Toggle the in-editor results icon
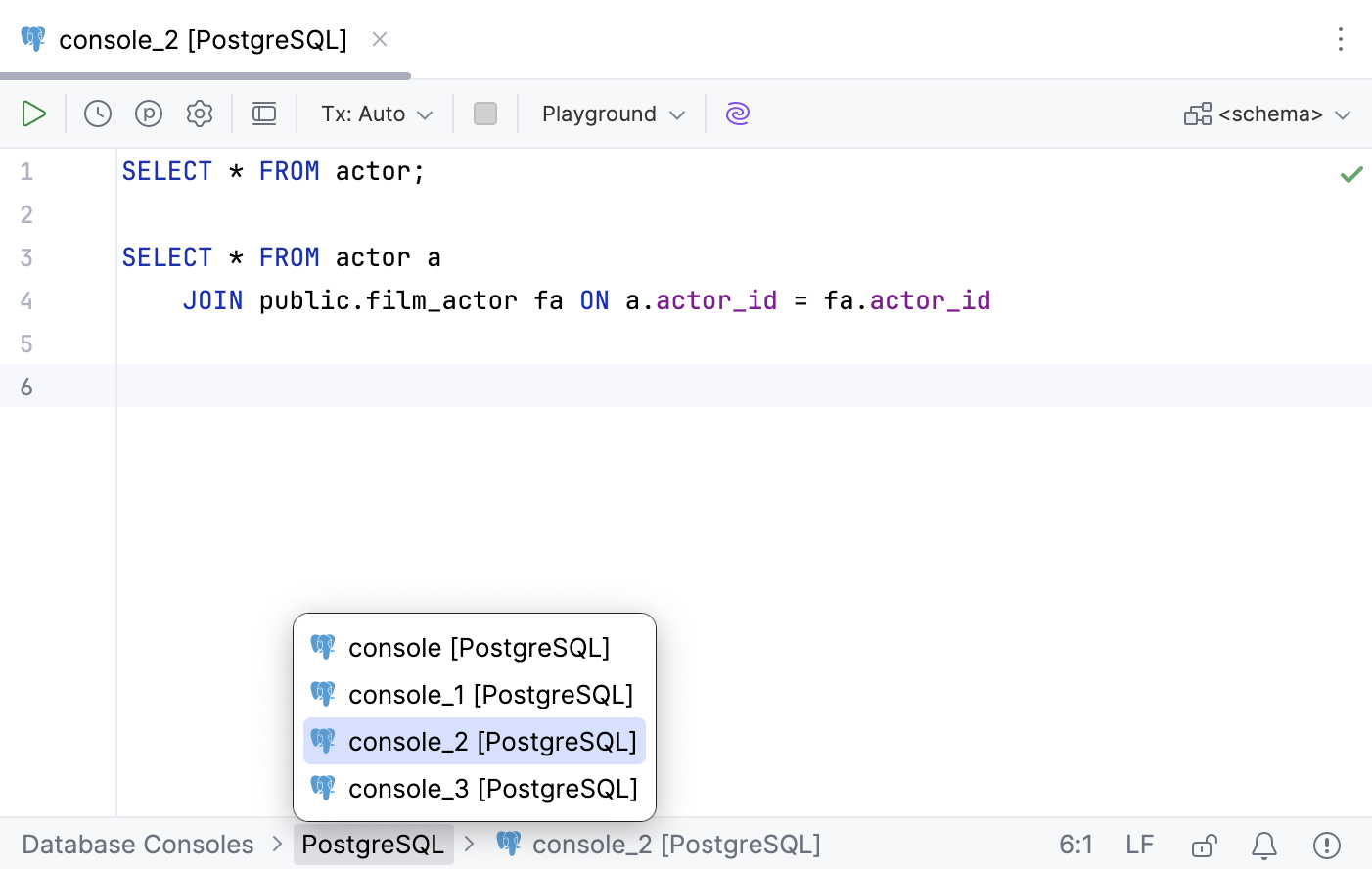 [264, 114]
